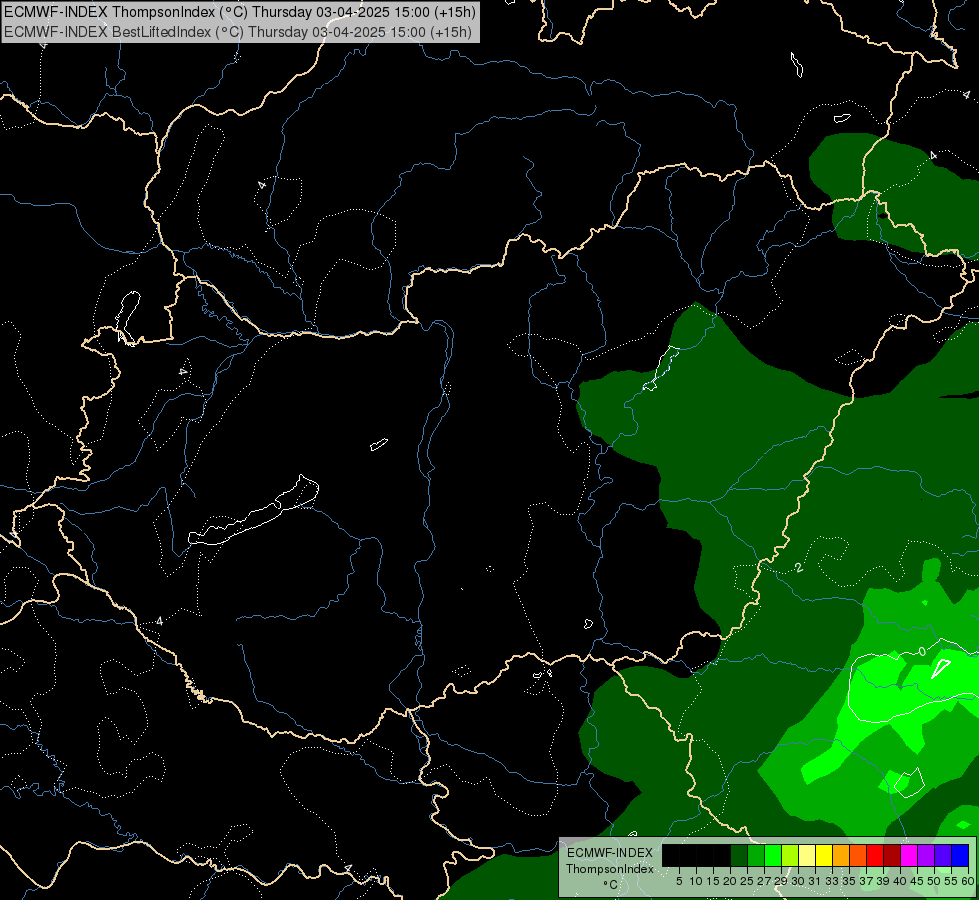Click the legend tick value 50
Image resolution: width=979 pixels, height=900 pixels.
coord(934,881)
